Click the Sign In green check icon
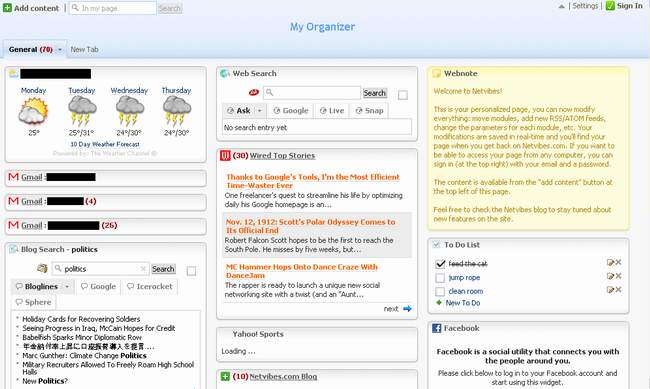 tap(610, 6)
